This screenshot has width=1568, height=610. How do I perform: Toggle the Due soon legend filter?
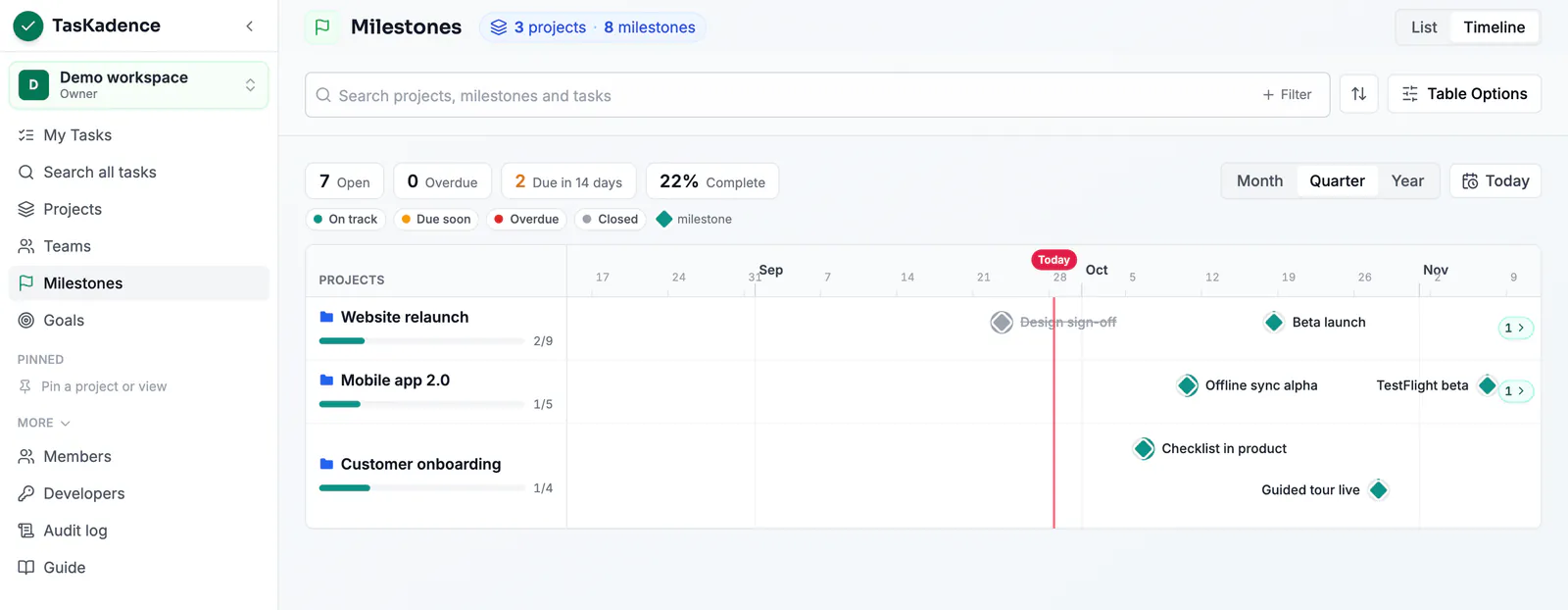[436, 220]
